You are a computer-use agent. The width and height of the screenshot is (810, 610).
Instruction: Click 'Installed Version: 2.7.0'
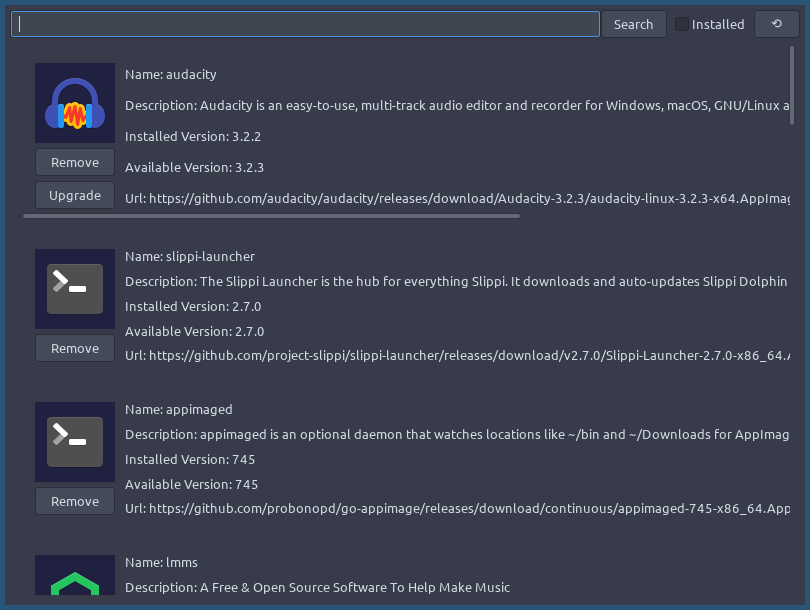[x=193, y=306]
